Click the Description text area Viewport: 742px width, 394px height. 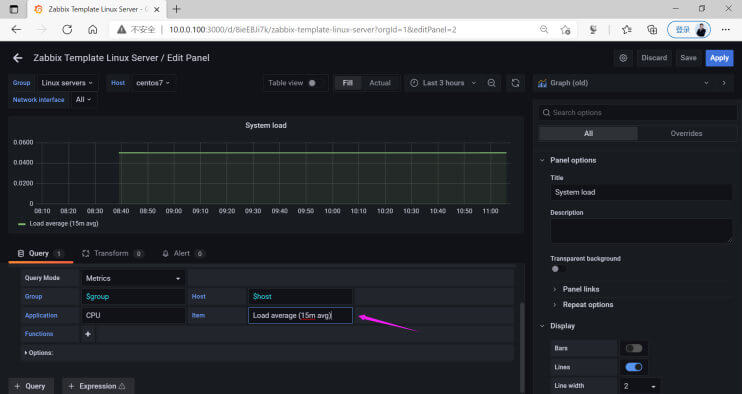click(x=641, y=231)
